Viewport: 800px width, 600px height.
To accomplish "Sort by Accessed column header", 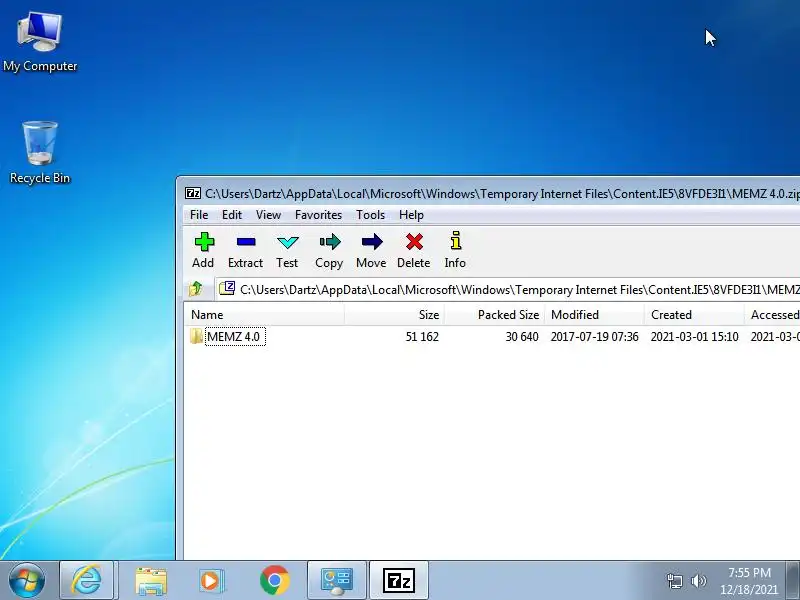I will pyautogui.click(x=772, y=315).
